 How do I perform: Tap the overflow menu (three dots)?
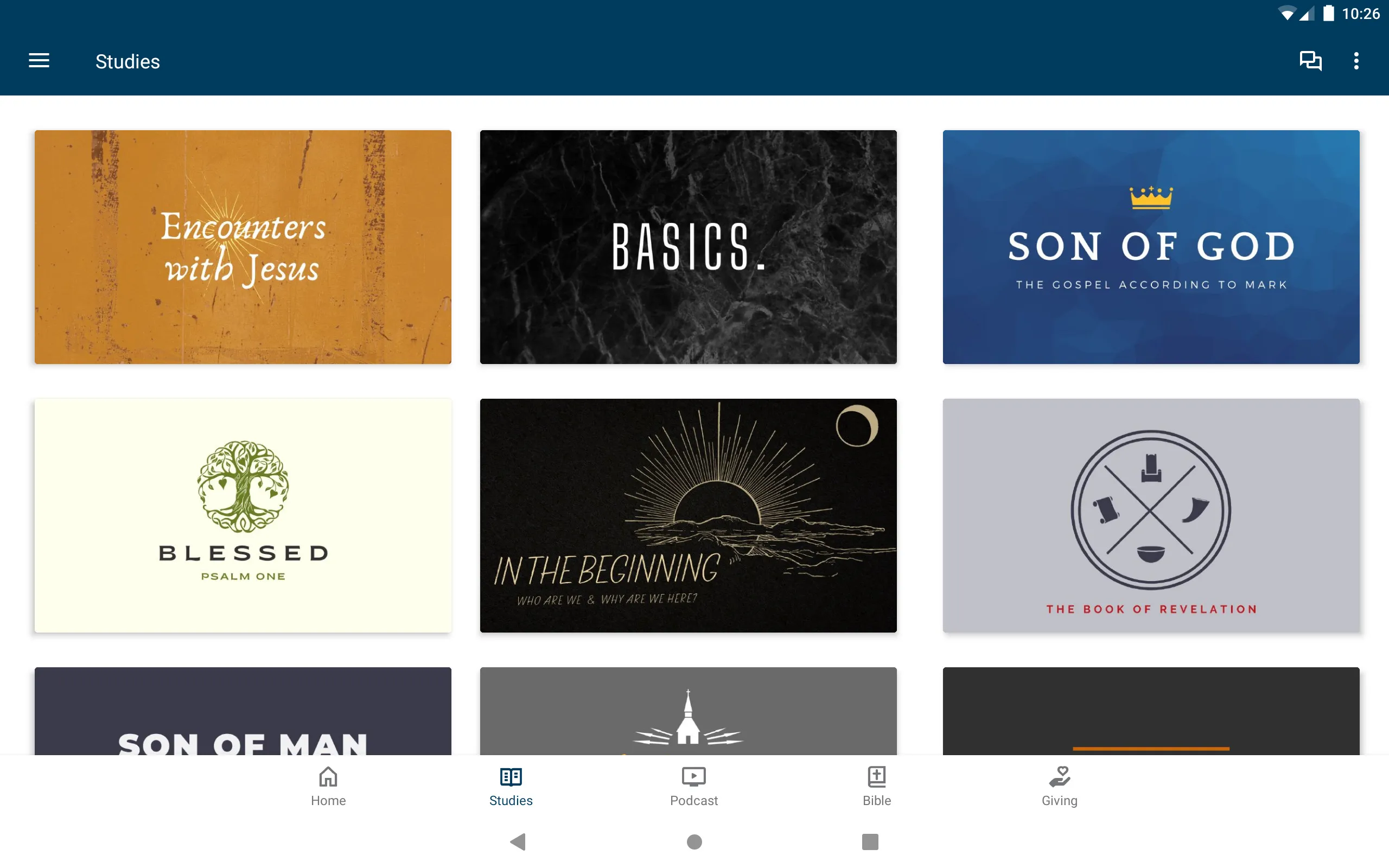point(1356,61)
